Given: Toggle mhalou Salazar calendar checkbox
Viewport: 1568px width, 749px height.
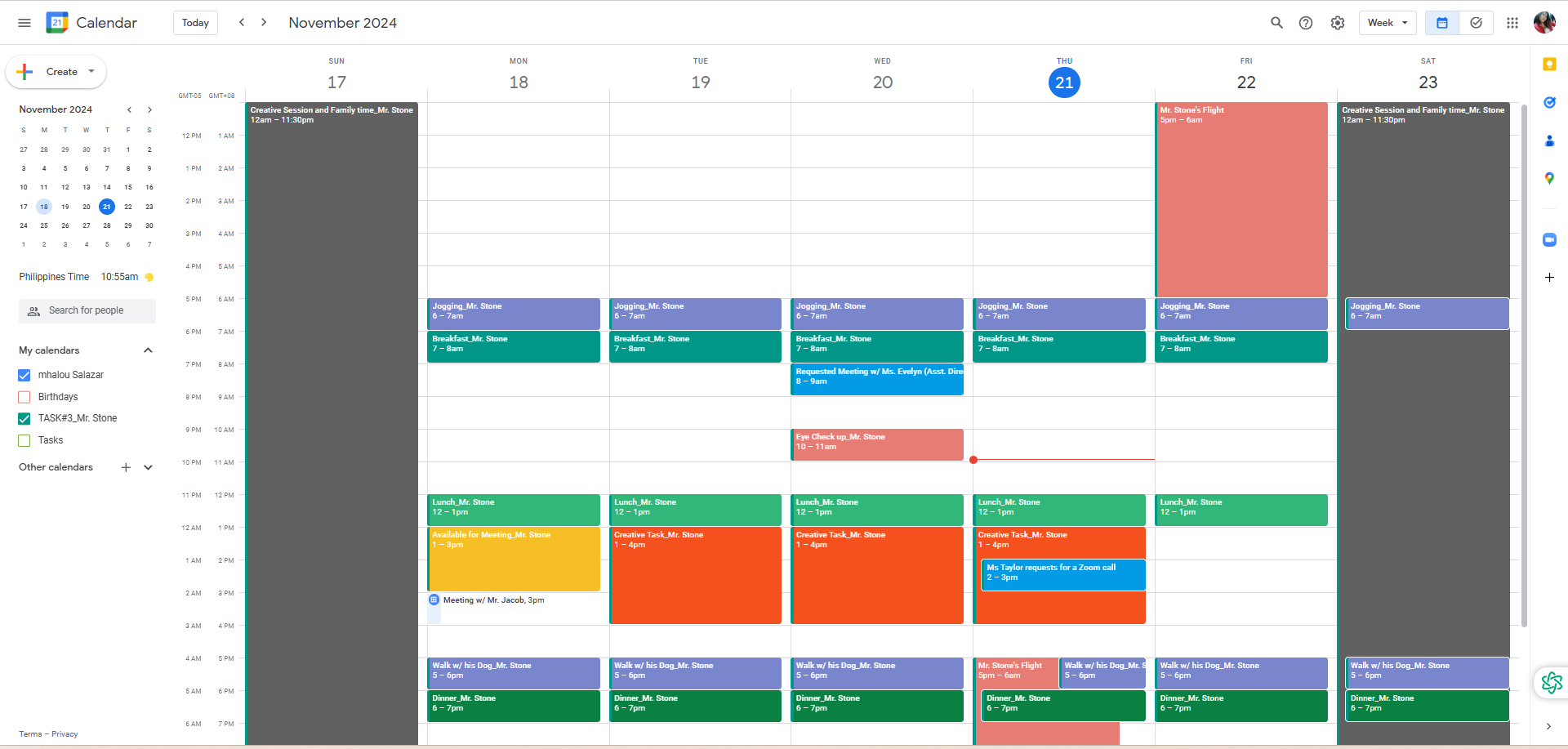Looking at the screenshot, I should point(24,375).
